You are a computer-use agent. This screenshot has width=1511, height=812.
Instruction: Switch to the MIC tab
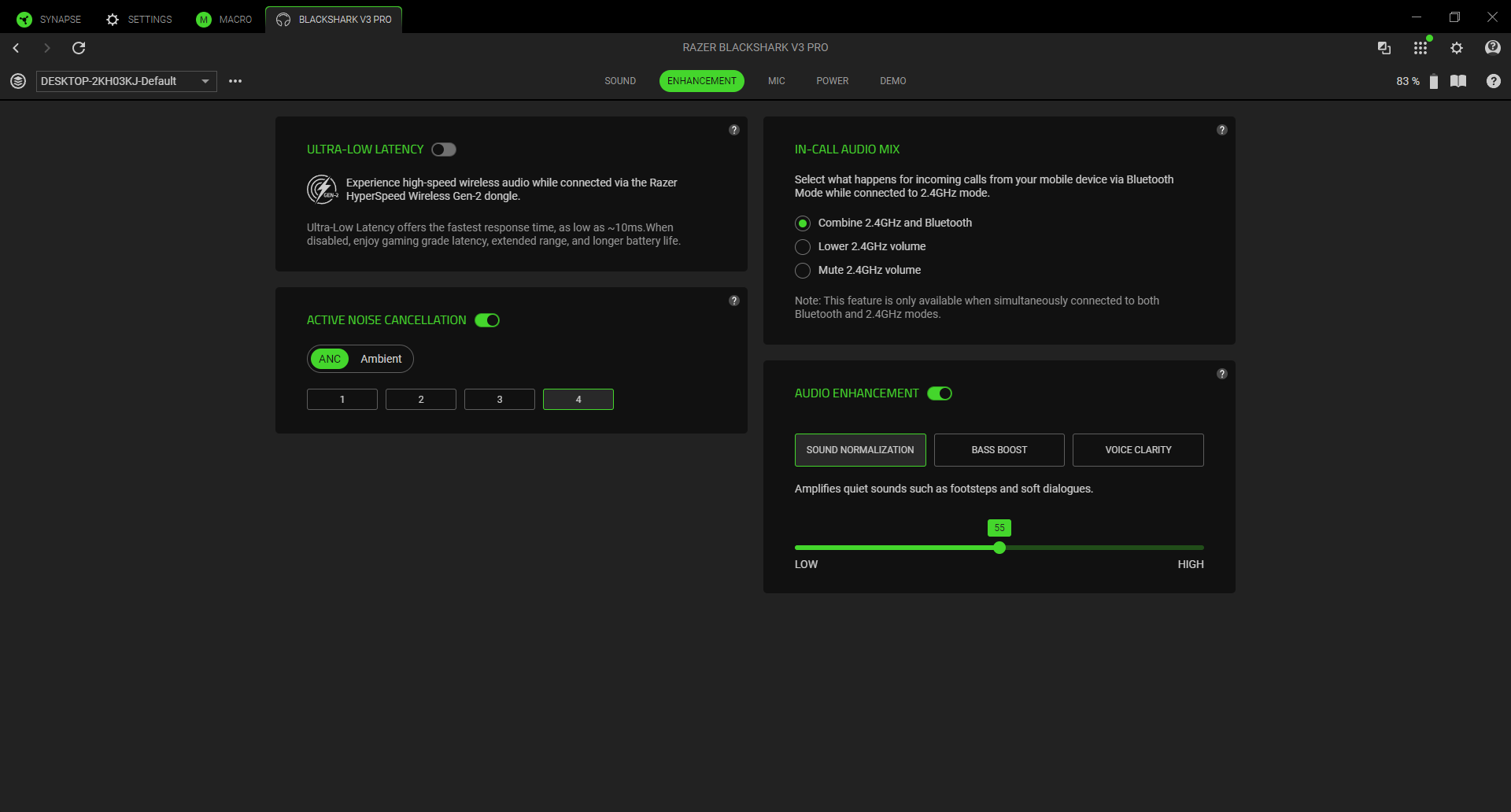pyautogui.click(x=776, y=81)
